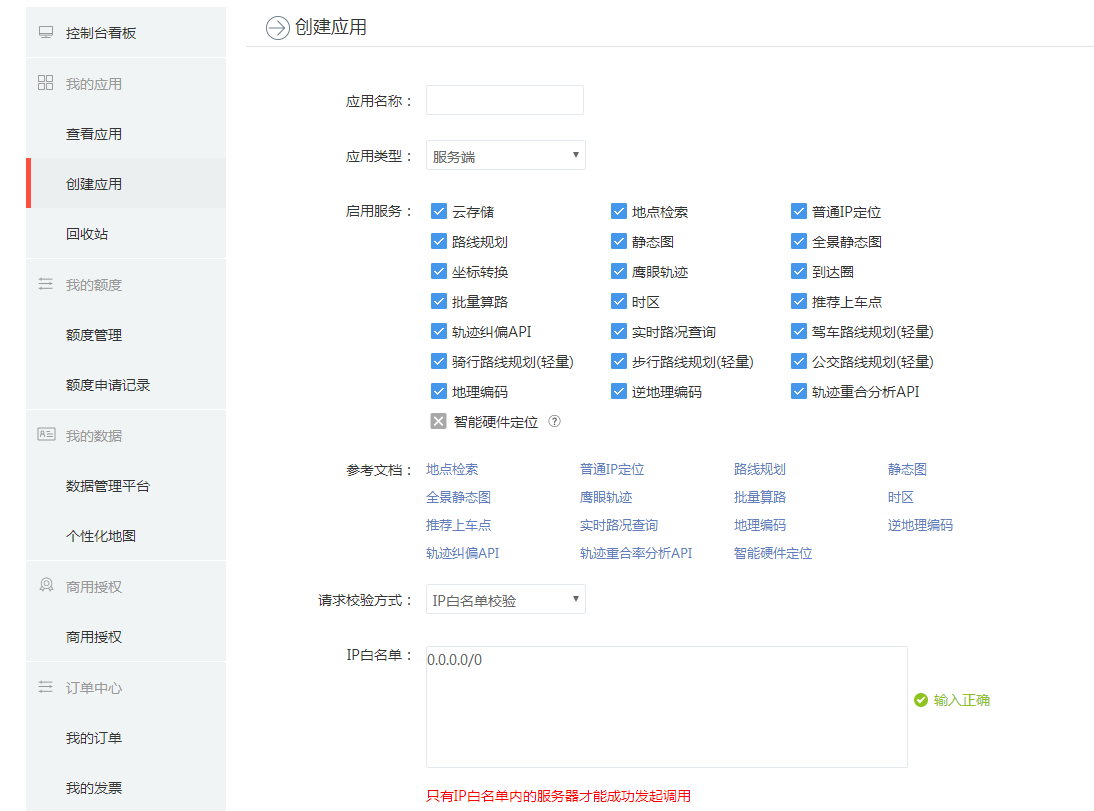Open the 地点检索 reference document link
The image size is (1094, 811).
tap(452, 469)
